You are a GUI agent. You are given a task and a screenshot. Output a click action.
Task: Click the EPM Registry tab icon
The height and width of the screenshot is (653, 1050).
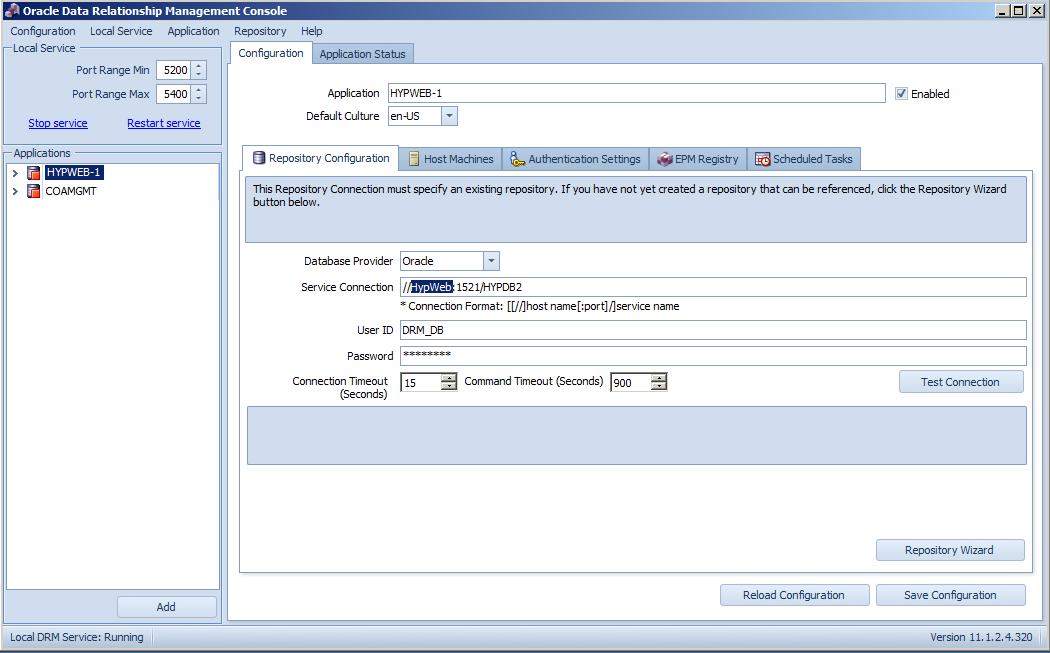(665, 159)
